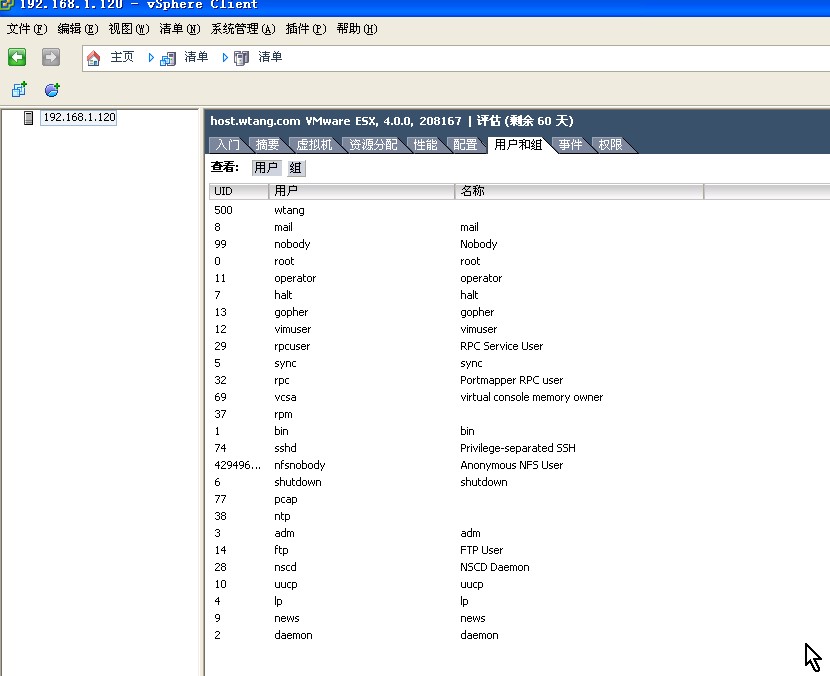
Task: Switch to the 权限 tab
Action: (x=610, y=145)
